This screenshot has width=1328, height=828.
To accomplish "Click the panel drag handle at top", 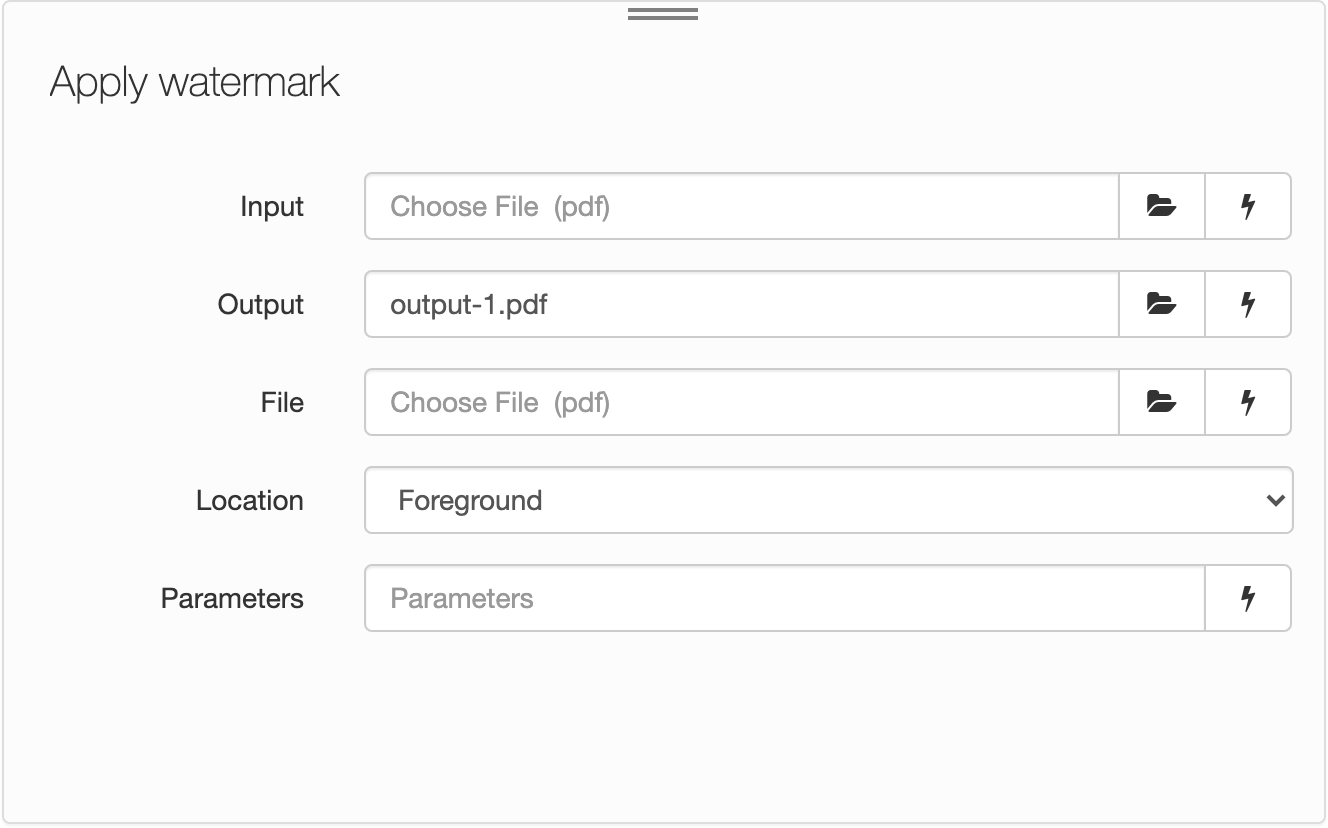I will tap(662, 12).
